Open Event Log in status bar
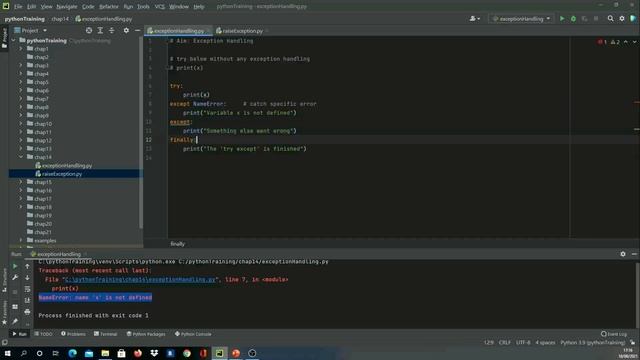Viewport: 640px width, 360px height. pyautogui.click(x=614, y=334)
